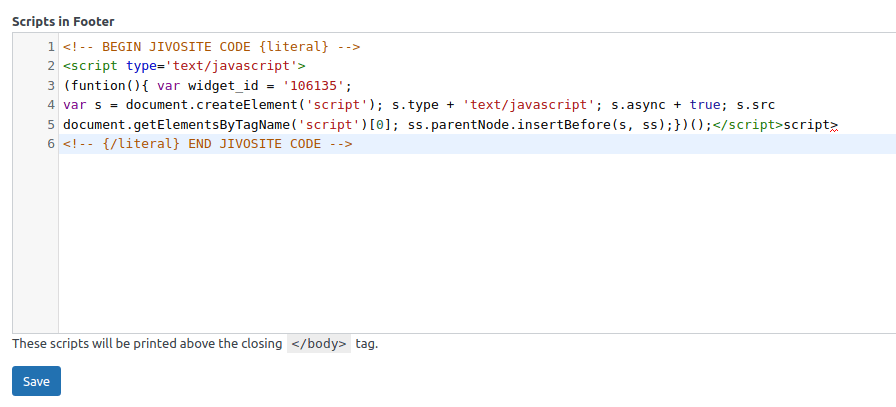Viewport: 896px width, 407px height.
Task: Click line number 2 in the gutter
Action: pyautogui.click(x=51, y=66)
